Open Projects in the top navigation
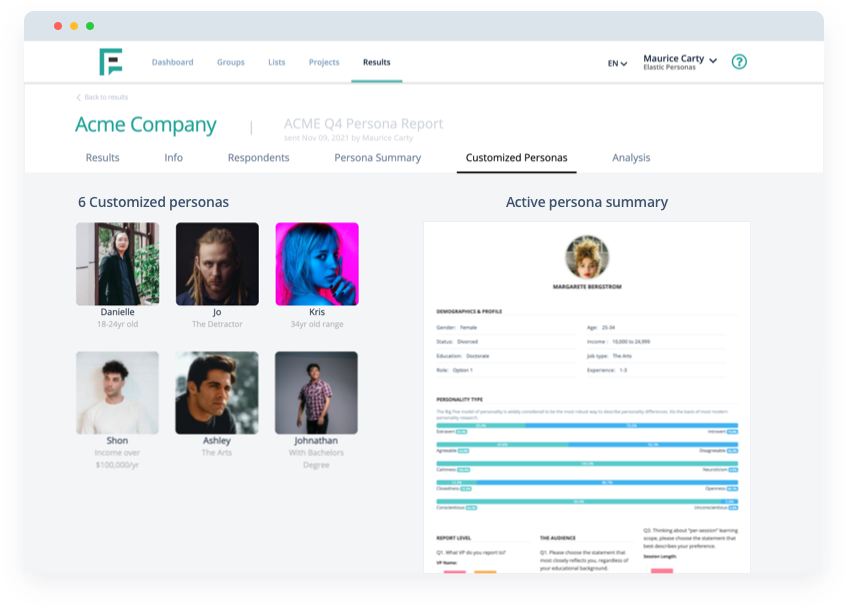The height and width of the screenshot is (607, 847). pos(324,62)
